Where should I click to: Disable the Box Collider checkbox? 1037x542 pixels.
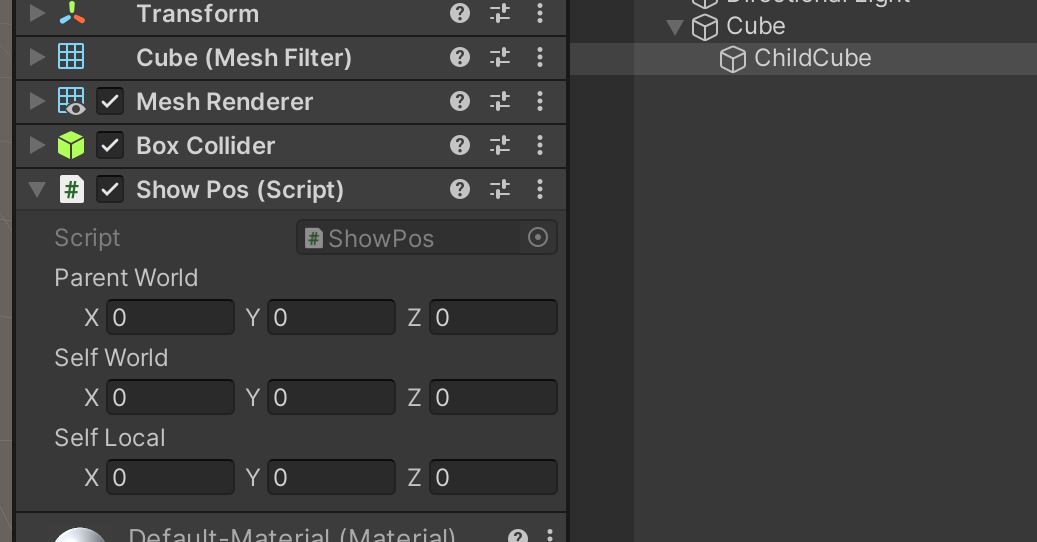pos(110,145)
